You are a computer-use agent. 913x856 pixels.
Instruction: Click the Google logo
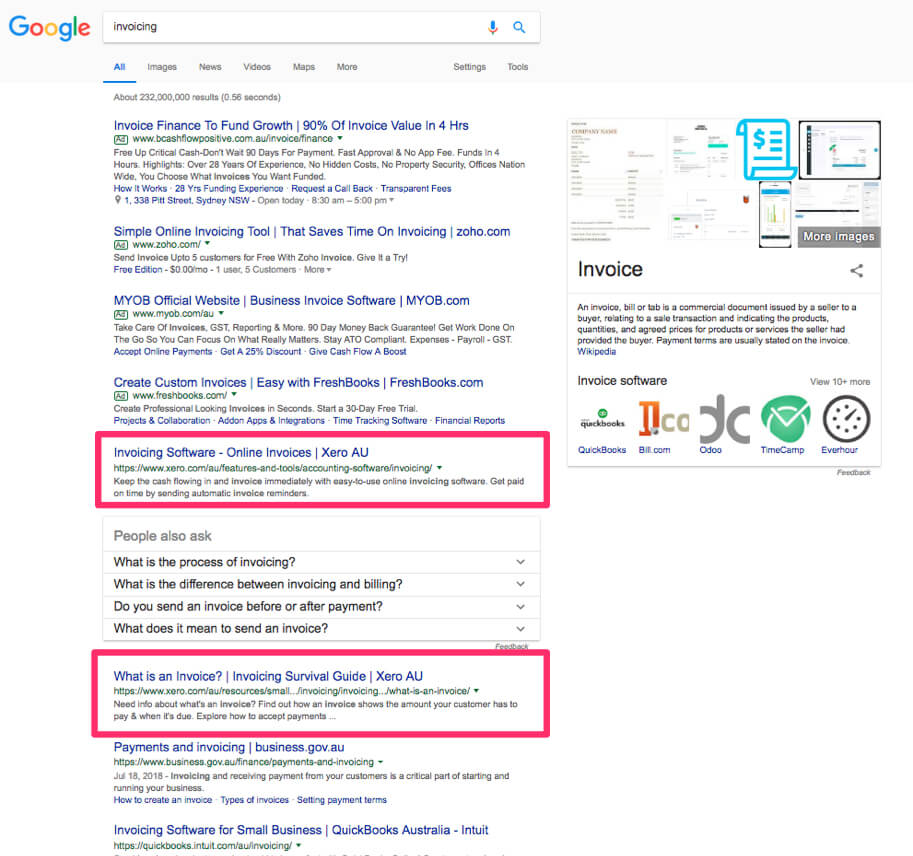[49, 27]
